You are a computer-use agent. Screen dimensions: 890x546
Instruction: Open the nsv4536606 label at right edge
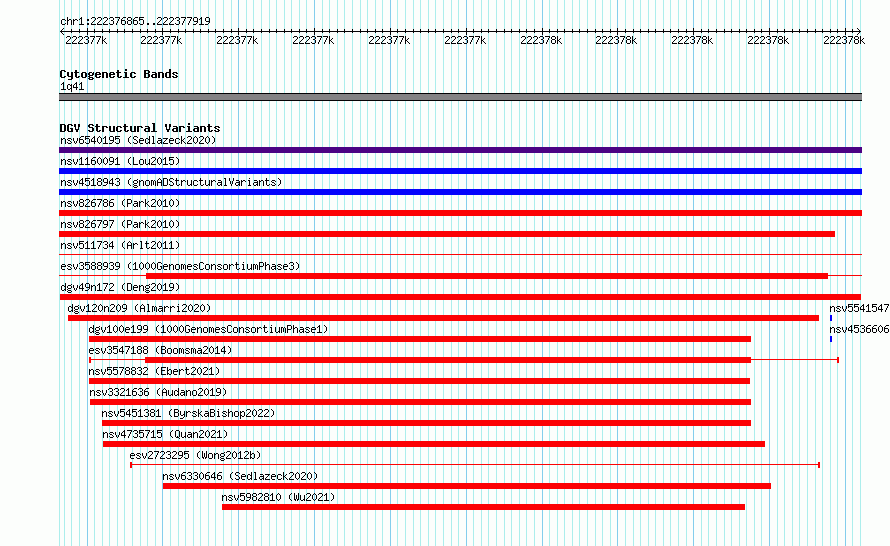(x=859, y=329)
